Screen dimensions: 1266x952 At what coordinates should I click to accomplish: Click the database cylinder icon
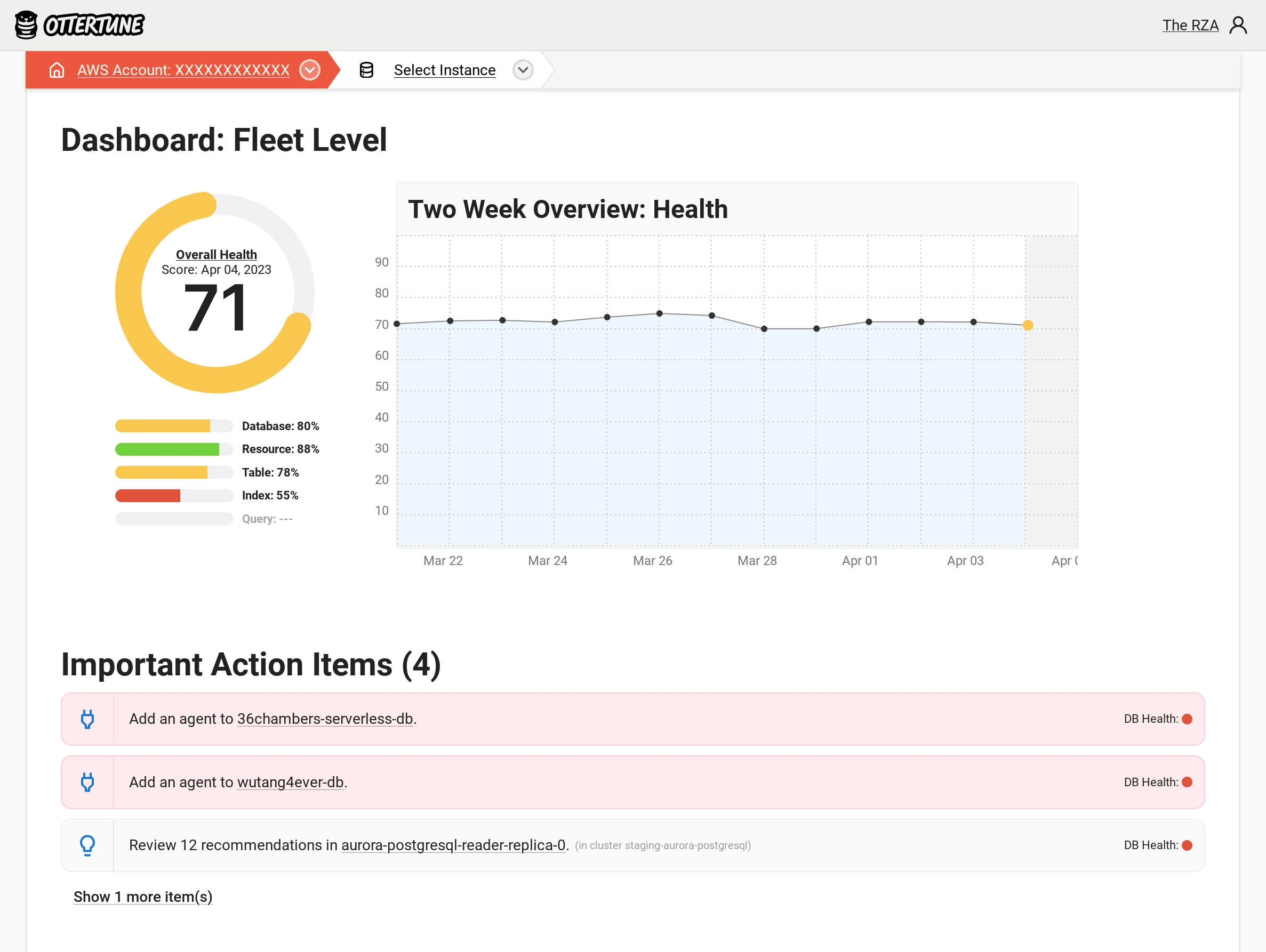tap(366, 70)
